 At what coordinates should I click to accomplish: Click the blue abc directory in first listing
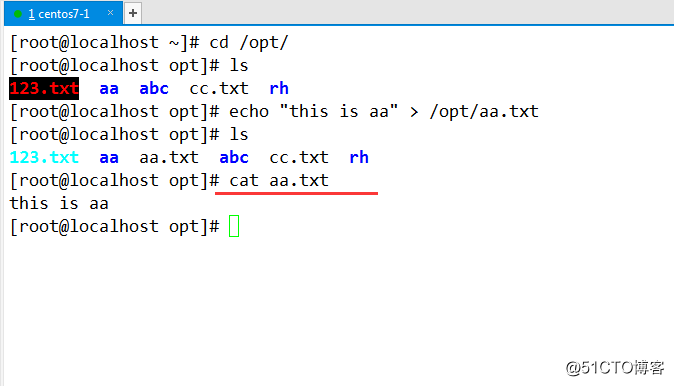pos(154,89)
